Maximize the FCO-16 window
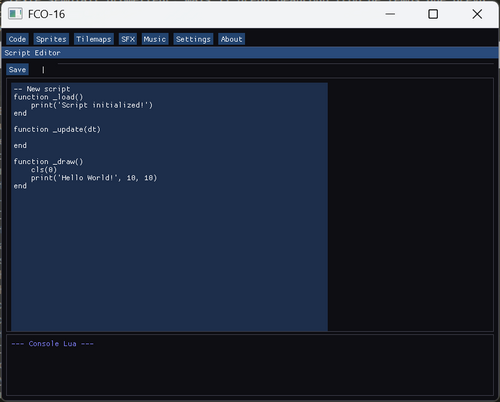The width and height of the screenshot is (500, 402). coord(433,14)
